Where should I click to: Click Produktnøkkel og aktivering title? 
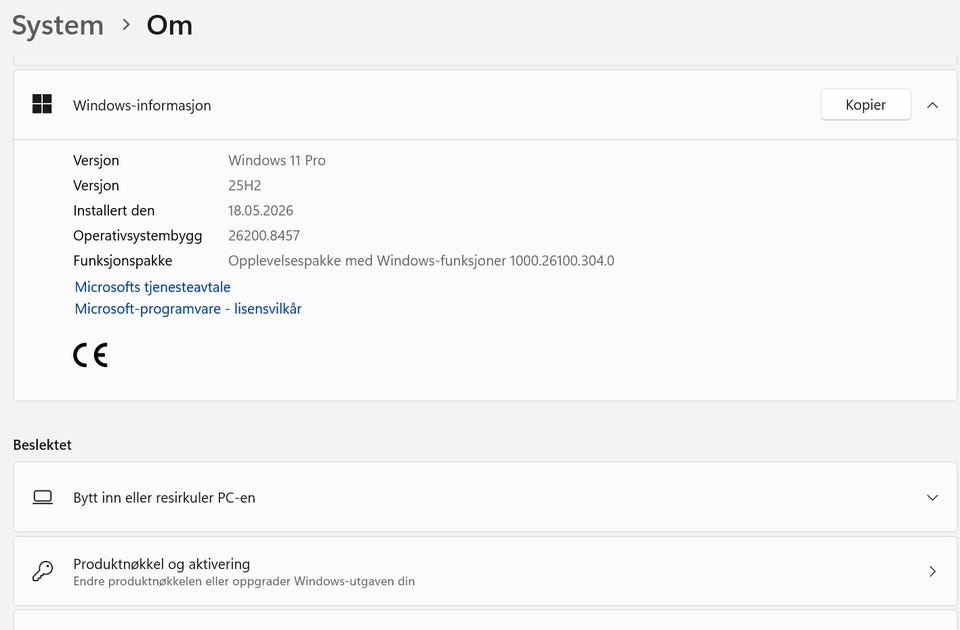(162, 564)
